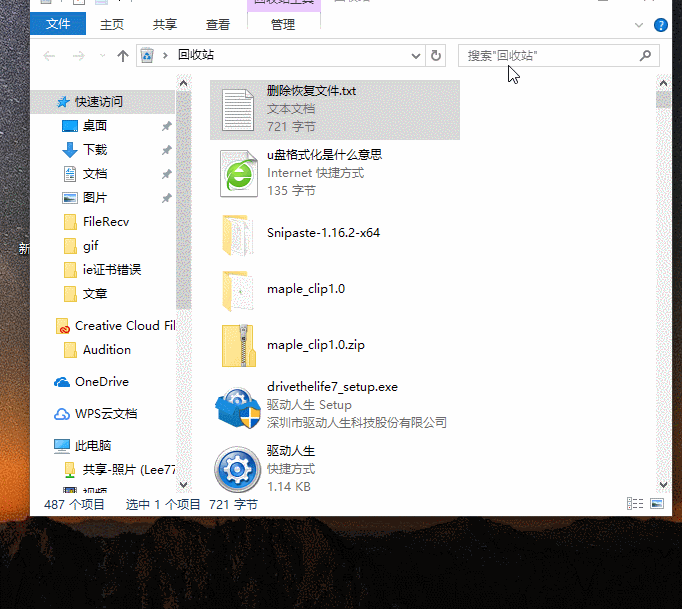Select the u盘格式化是什么意思 shortcut icon
Image resolution: width=682 pixels, height=609 pixels.
point(238,173)
